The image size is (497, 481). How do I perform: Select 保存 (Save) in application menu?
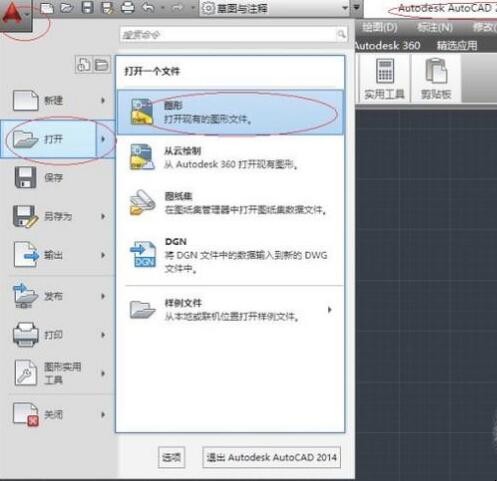click(57, 178)
